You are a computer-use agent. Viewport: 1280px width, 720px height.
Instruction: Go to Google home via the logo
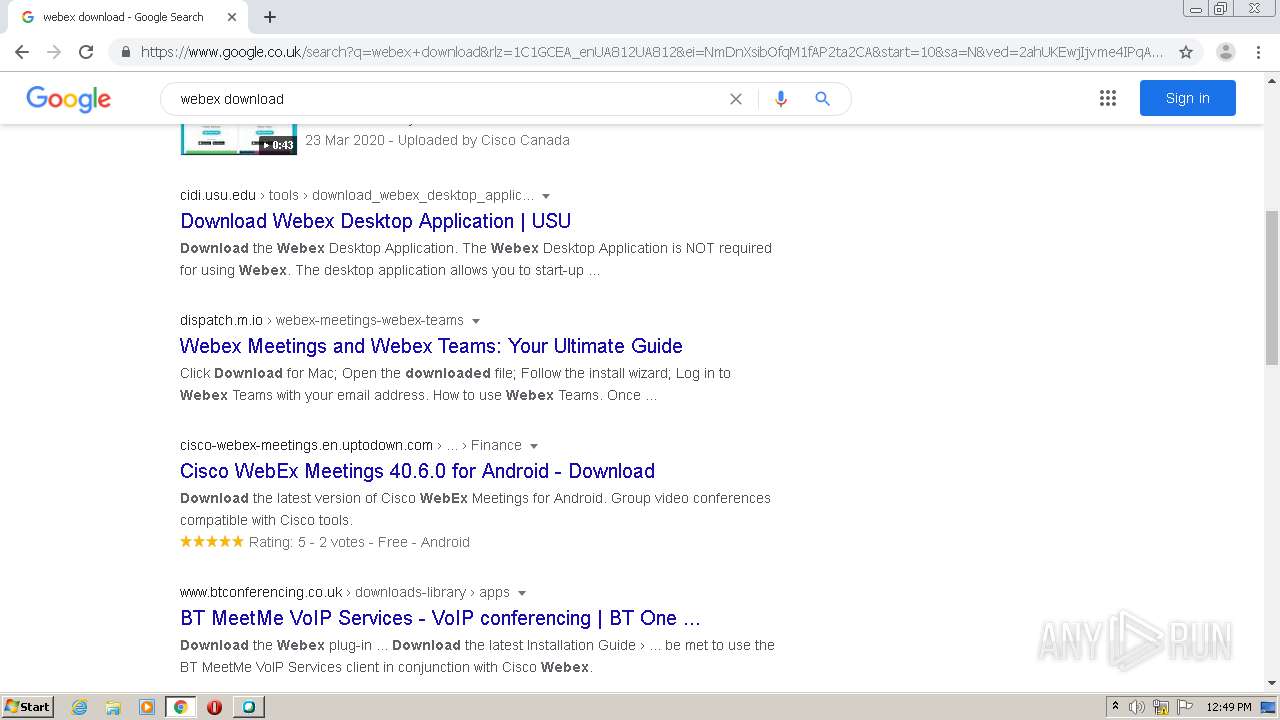68,99
